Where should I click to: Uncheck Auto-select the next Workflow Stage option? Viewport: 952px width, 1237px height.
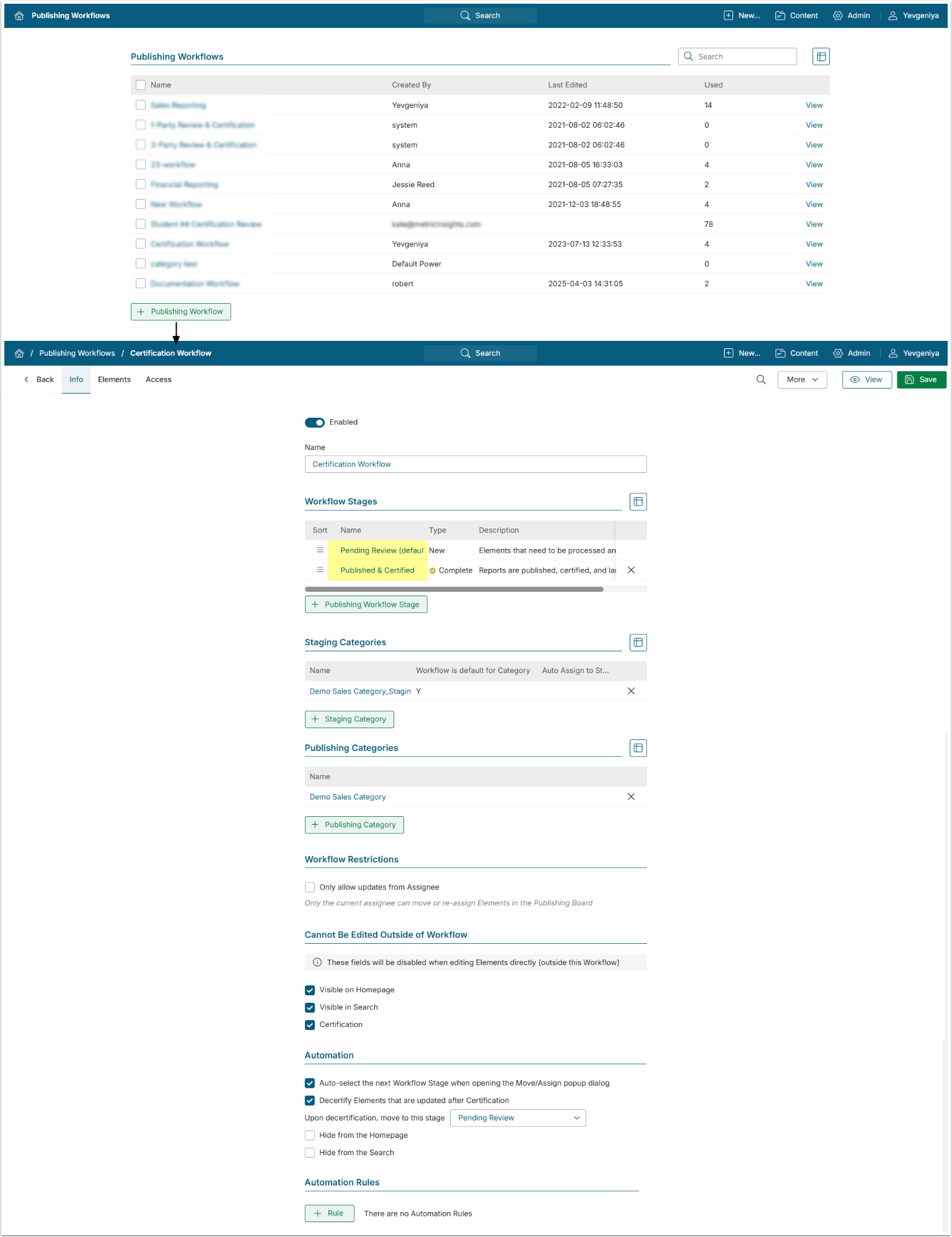pos(310,1083)
